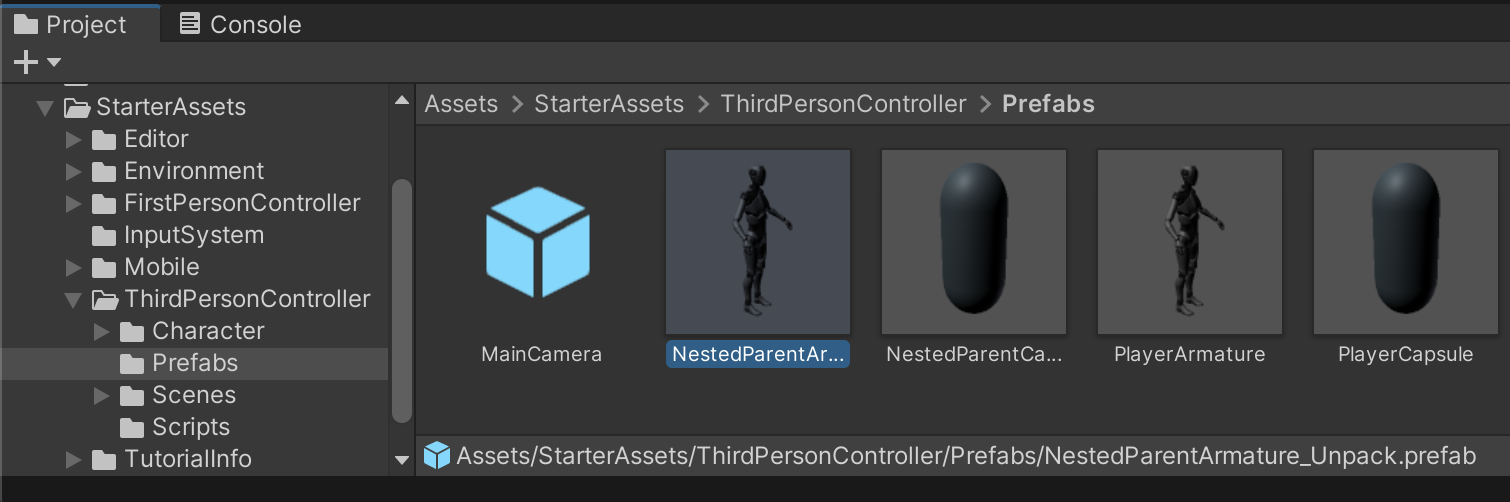1510x502 pixels.
Task: Select the NestedParentCapsule prefab thumbnail
Action: [x=973, y=242]
